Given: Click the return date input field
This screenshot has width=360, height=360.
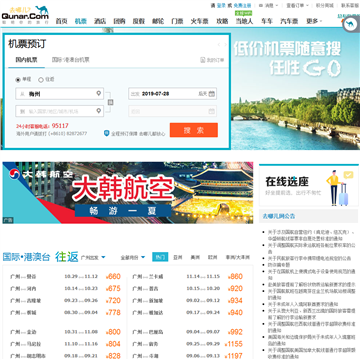Looking at the screenshot, I should [173, 111].
